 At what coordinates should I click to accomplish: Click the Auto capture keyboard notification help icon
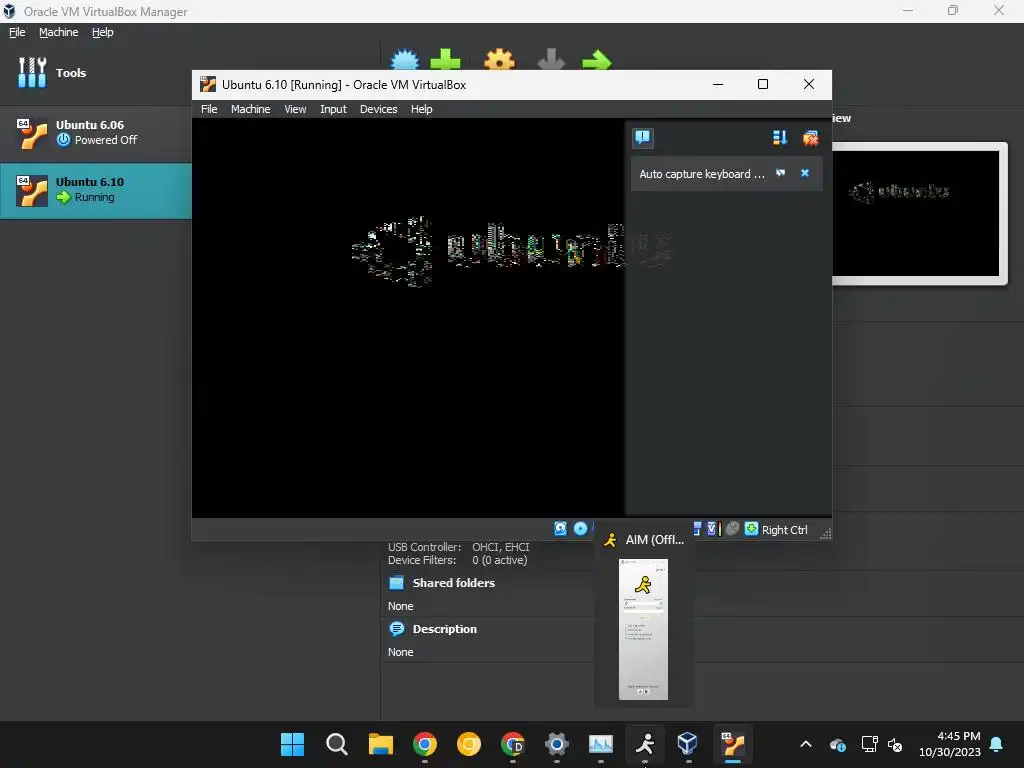780,173
